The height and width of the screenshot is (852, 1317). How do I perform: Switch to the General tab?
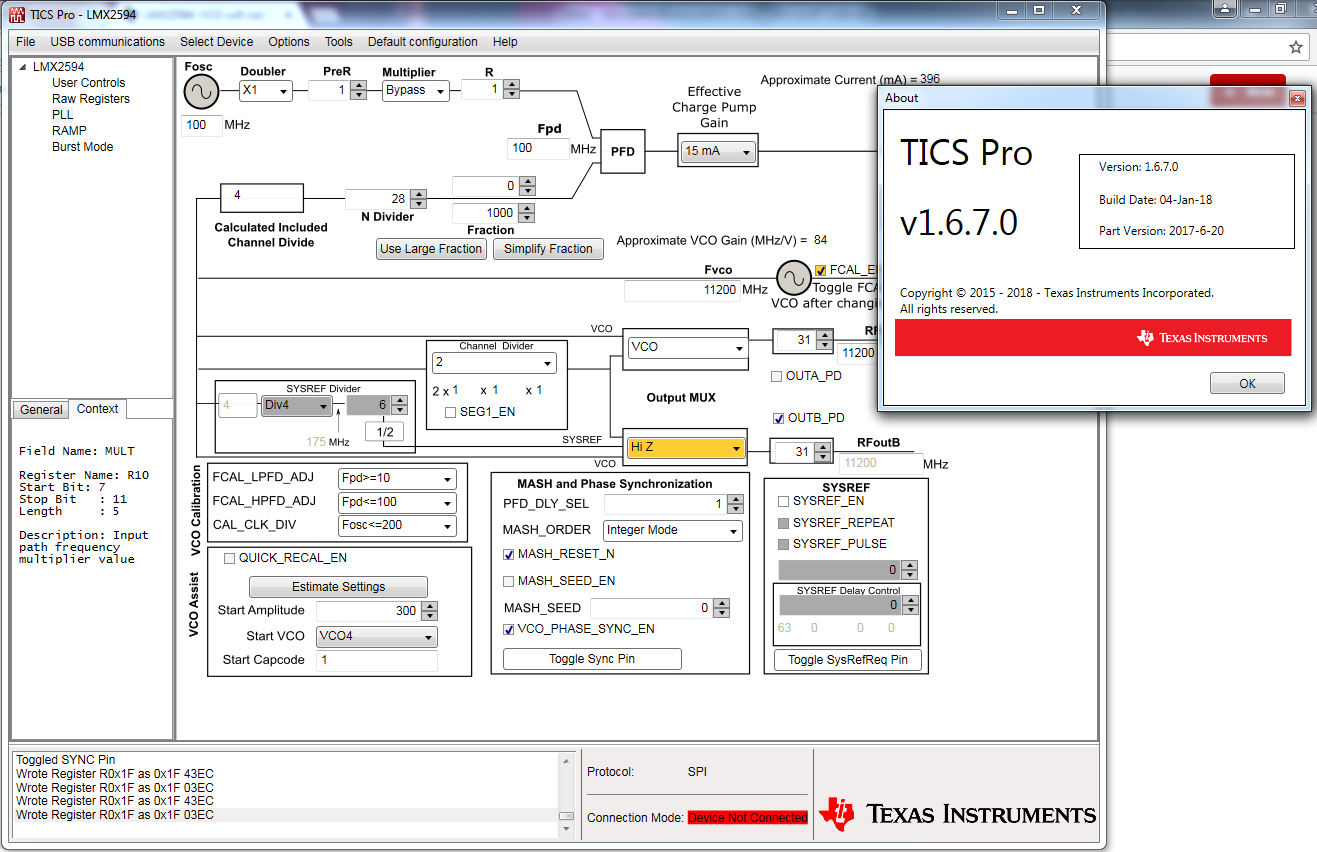tap(42, 410)
